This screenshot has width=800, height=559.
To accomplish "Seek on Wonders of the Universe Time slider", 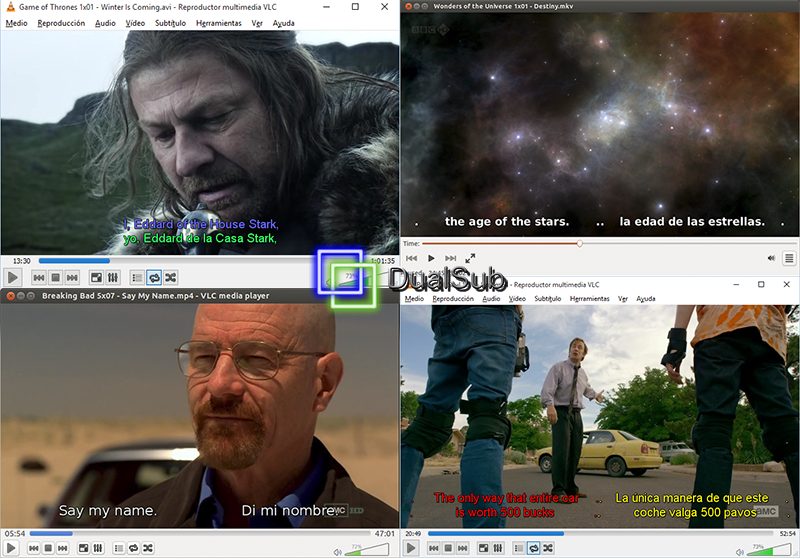I will click(x=611, y=244).
